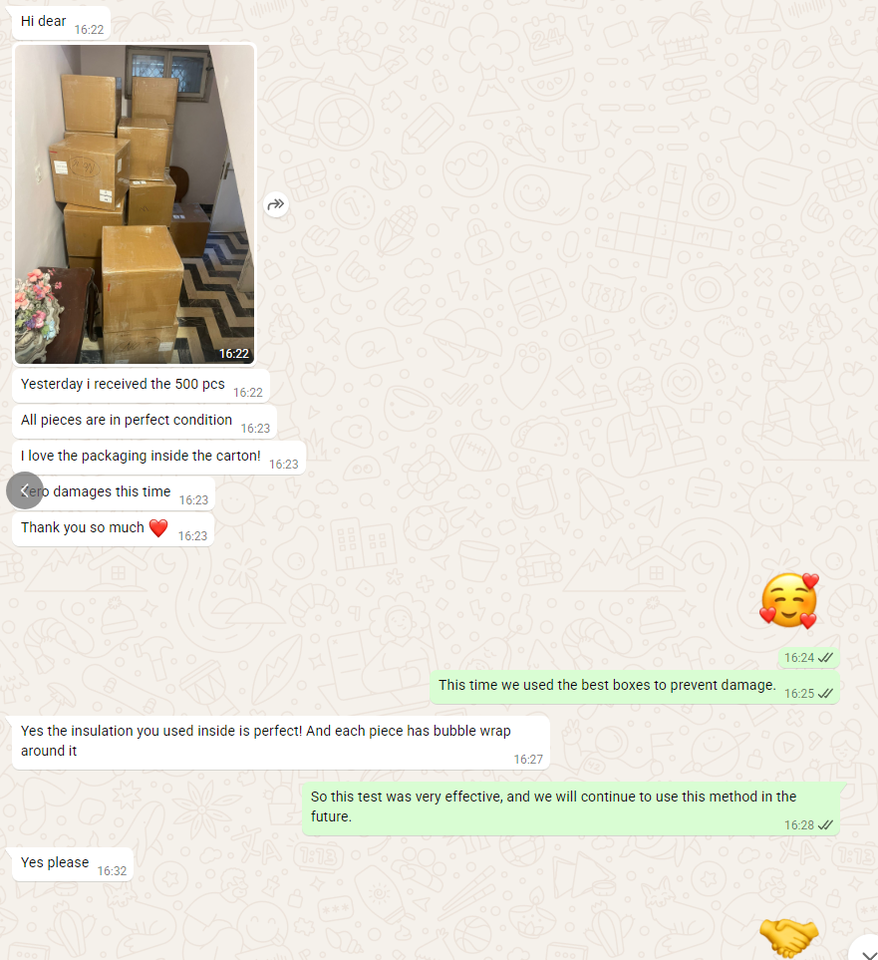Select 'All pieces are in perfect condition' message

click(144, 421)
